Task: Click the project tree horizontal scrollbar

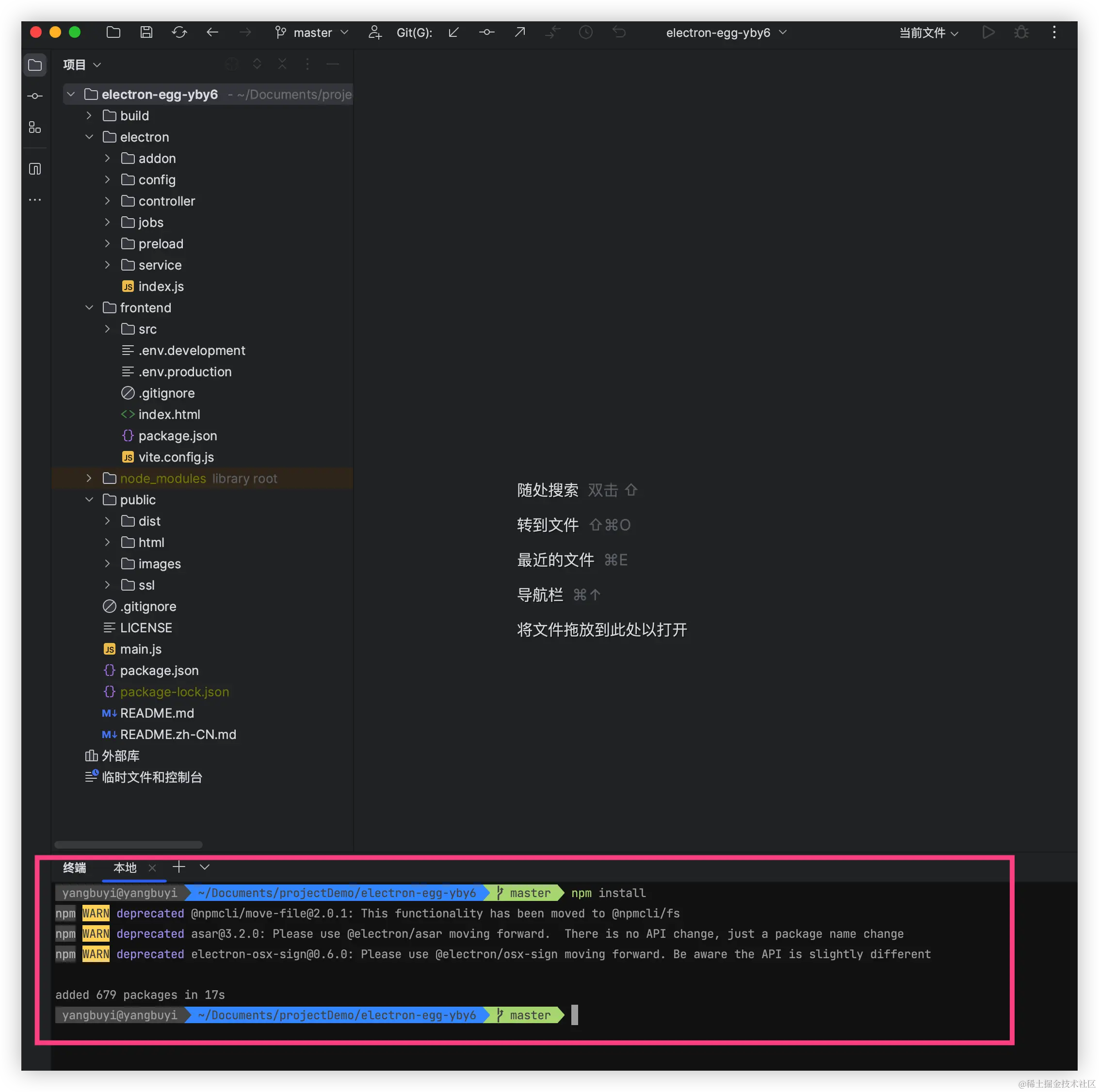Action: (x=129, y=845)
